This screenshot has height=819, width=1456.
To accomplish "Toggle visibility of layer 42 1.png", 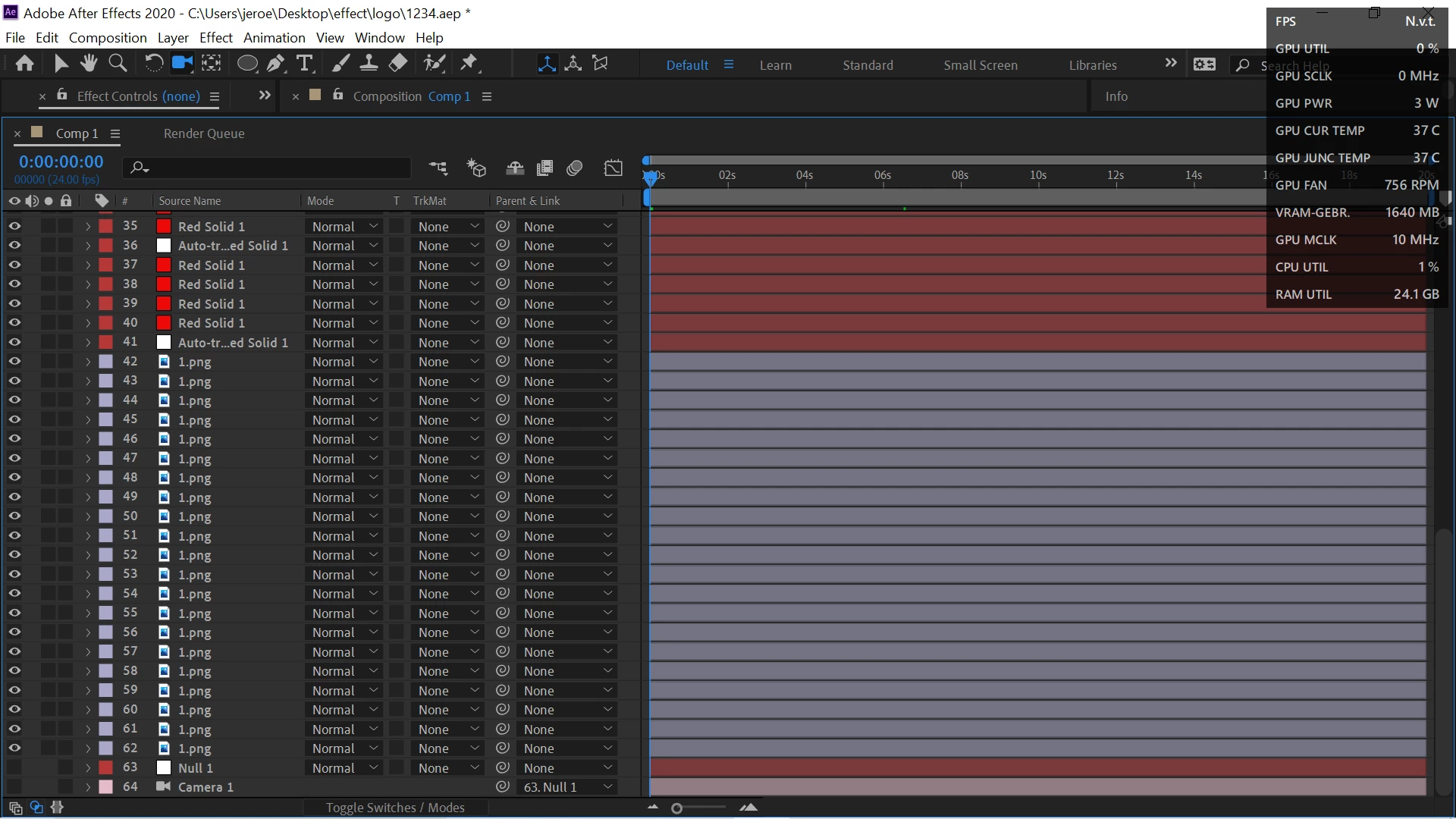I will click(14, 362).
